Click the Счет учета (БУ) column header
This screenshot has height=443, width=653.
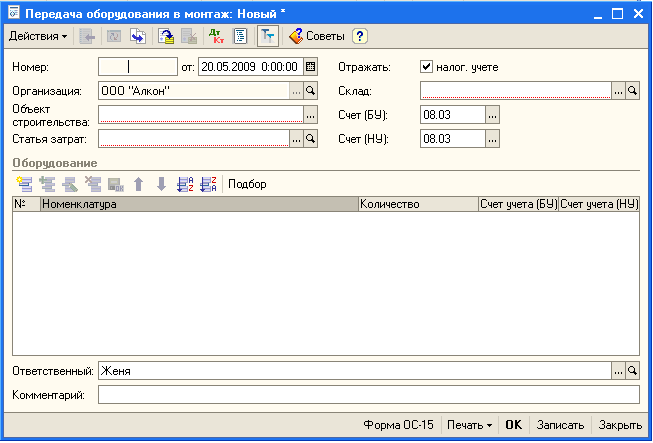518,204
